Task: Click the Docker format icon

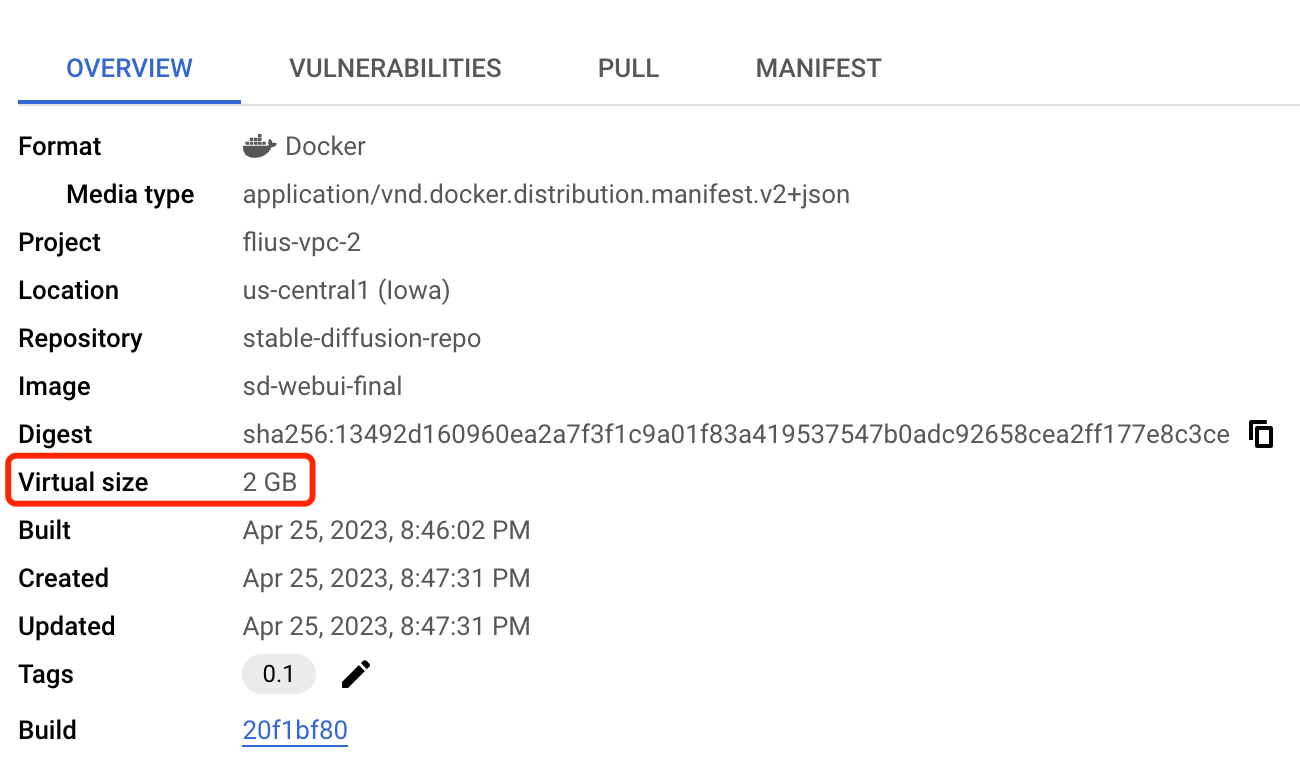Action: point(258,145)
